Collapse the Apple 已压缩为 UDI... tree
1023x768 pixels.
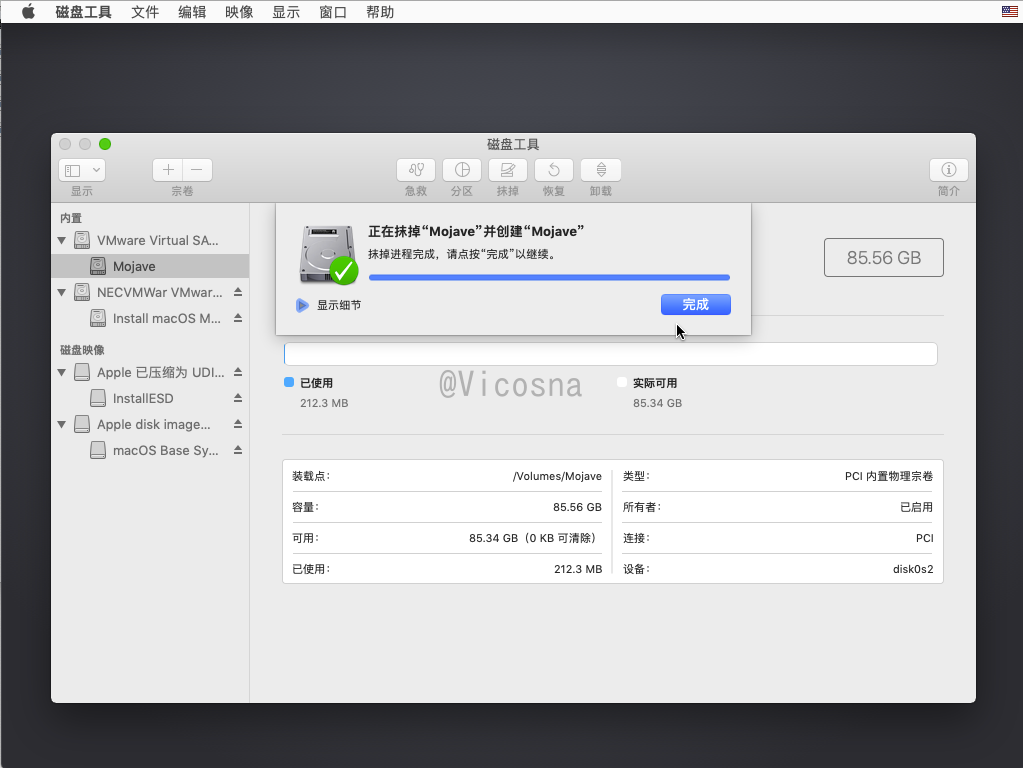tap(62, 373)
